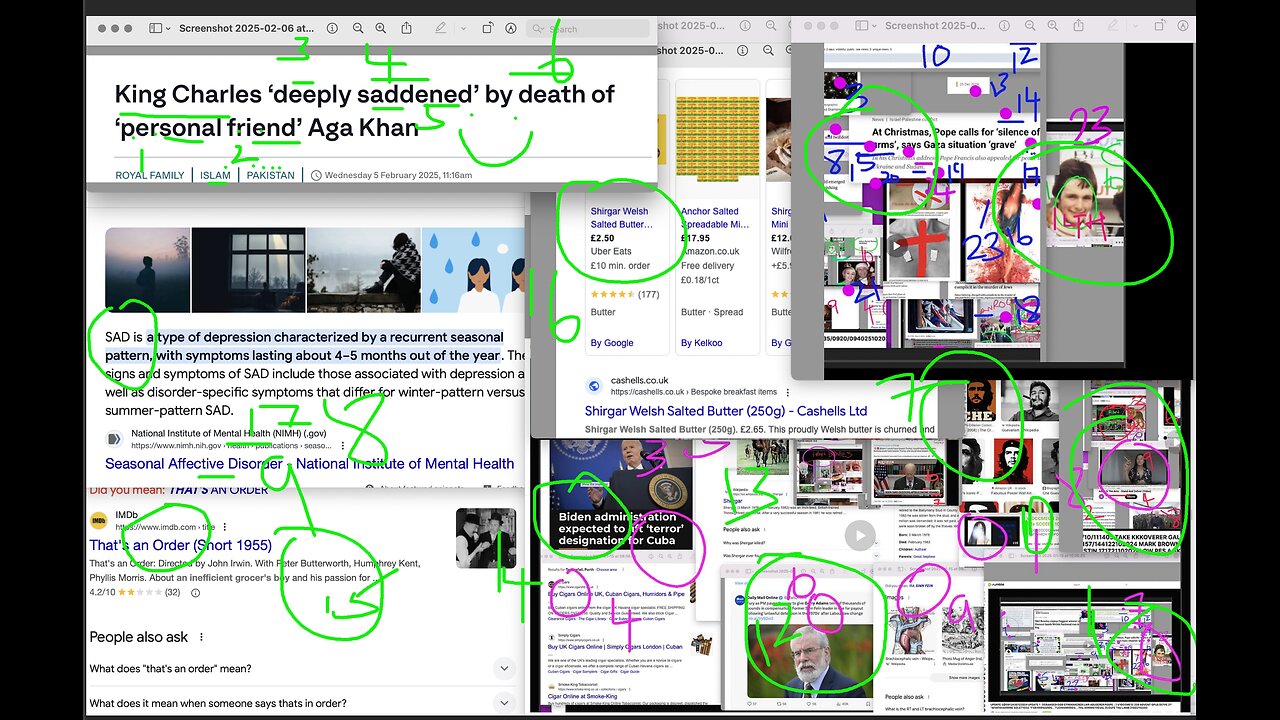Share image from the right Preview window
The image size is (1280, 720).
click(1079, 25)
